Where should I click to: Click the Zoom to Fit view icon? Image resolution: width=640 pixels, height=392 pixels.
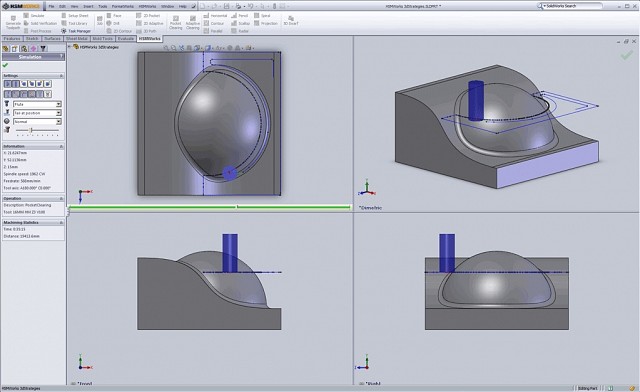click(x=166, y=48)
